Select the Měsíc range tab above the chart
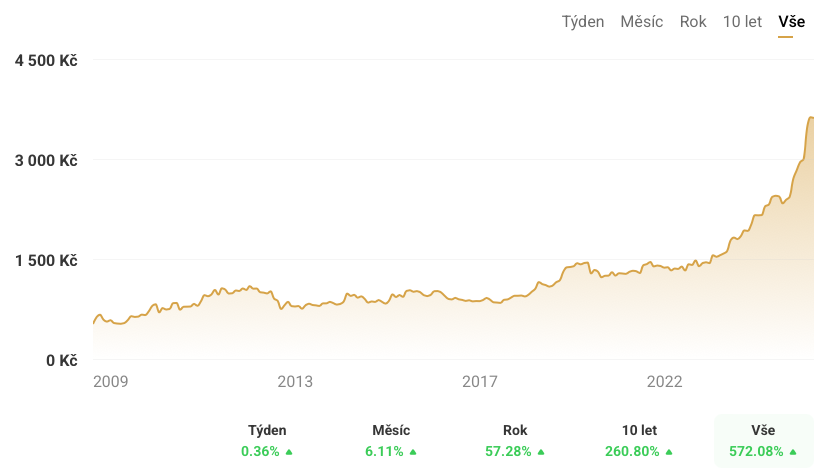Screen dimensions: 817x472 click(x=641, y=22)
